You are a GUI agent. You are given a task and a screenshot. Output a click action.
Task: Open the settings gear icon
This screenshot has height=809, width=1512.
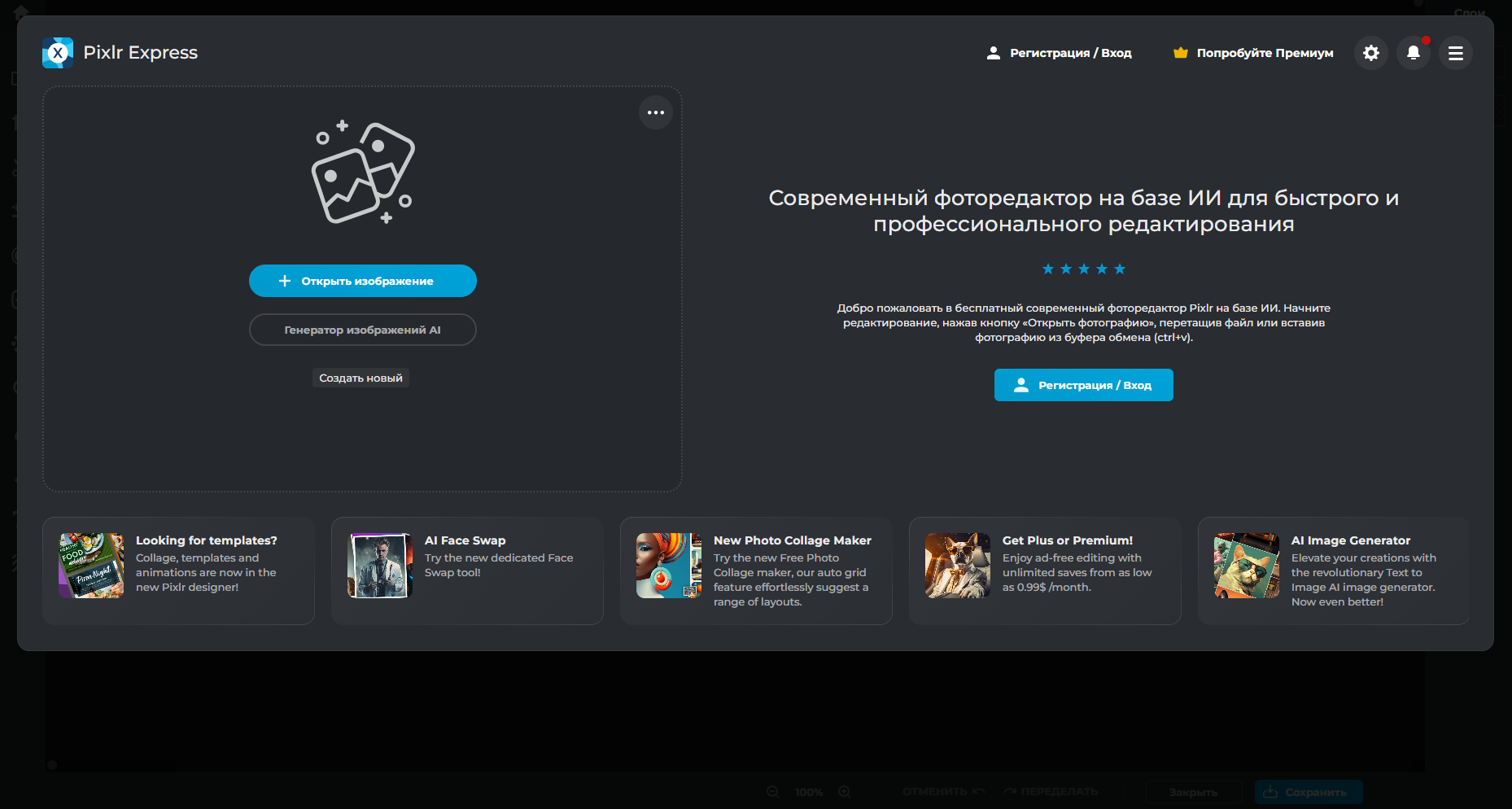point(1371,53)
